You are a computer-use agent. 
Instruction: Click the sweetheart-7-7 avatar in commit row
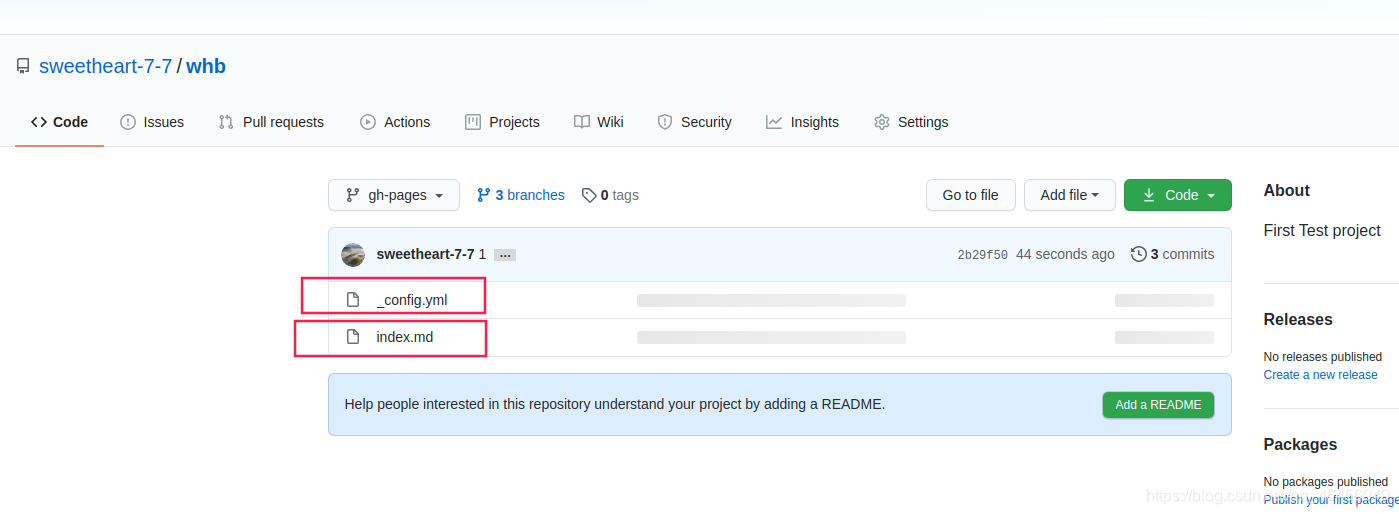(353, 255)
